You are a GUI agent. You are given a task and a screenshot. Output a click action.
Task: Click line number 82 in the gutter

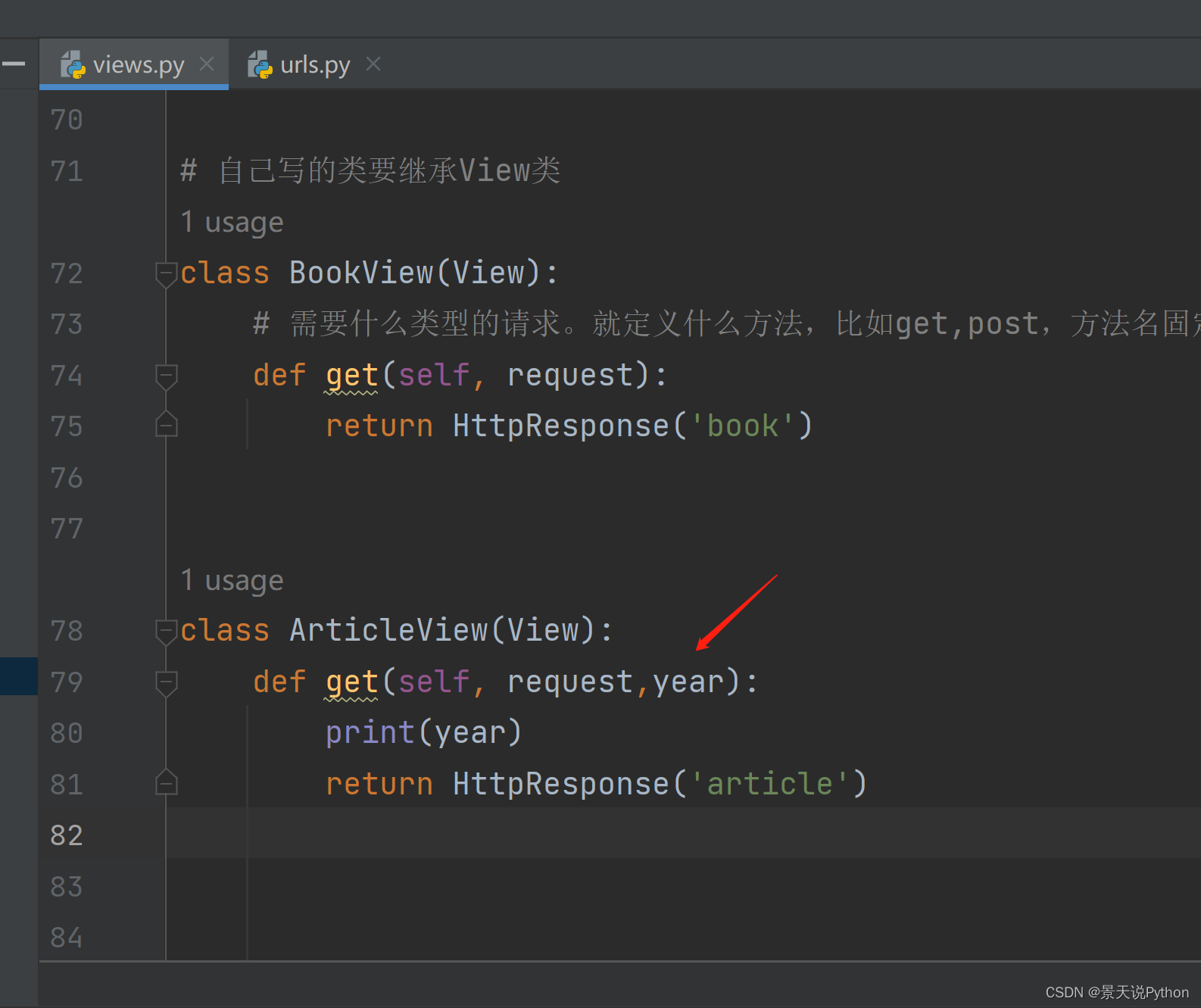pyautogui.click(x=67, y=835)
